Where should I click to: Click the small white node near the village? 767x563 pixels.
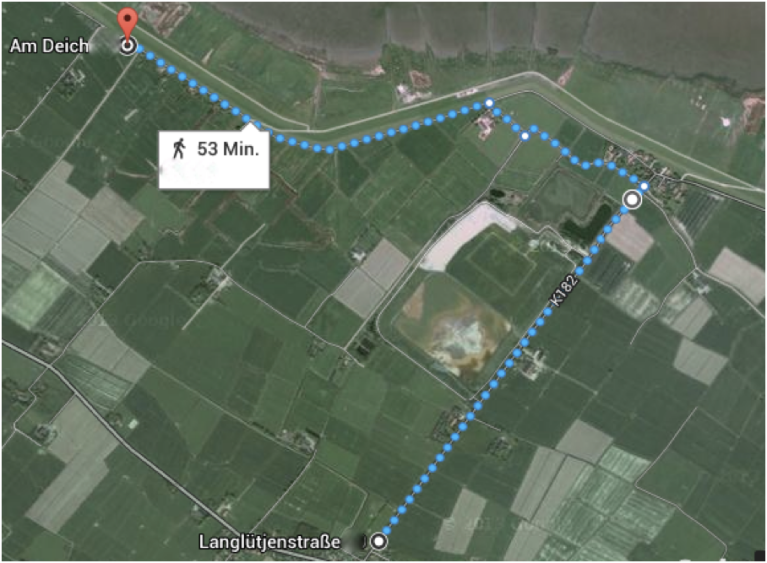point(644,186)
